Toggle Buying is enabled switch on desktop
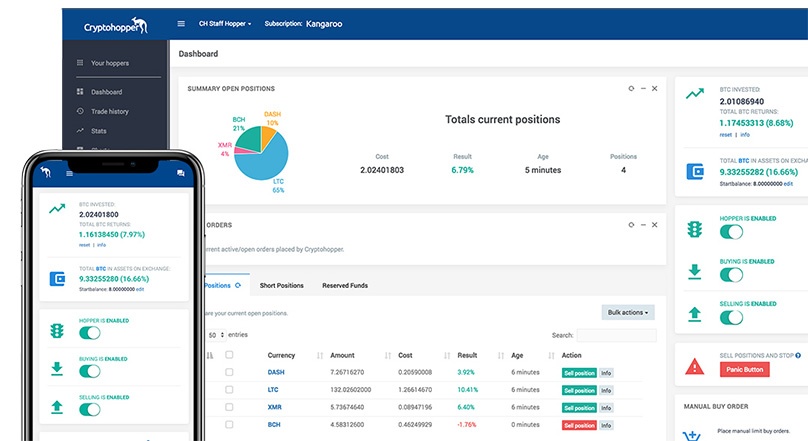808x441 pixels. [731, 275]
